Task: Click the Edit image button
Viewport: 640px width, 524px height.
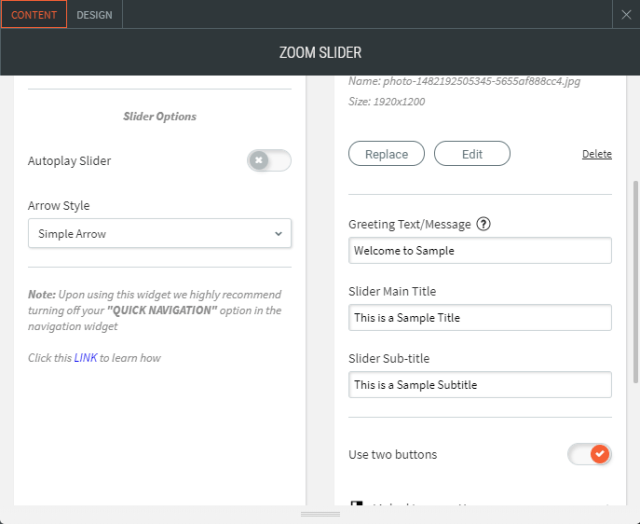Action: [x=472, y=154]
